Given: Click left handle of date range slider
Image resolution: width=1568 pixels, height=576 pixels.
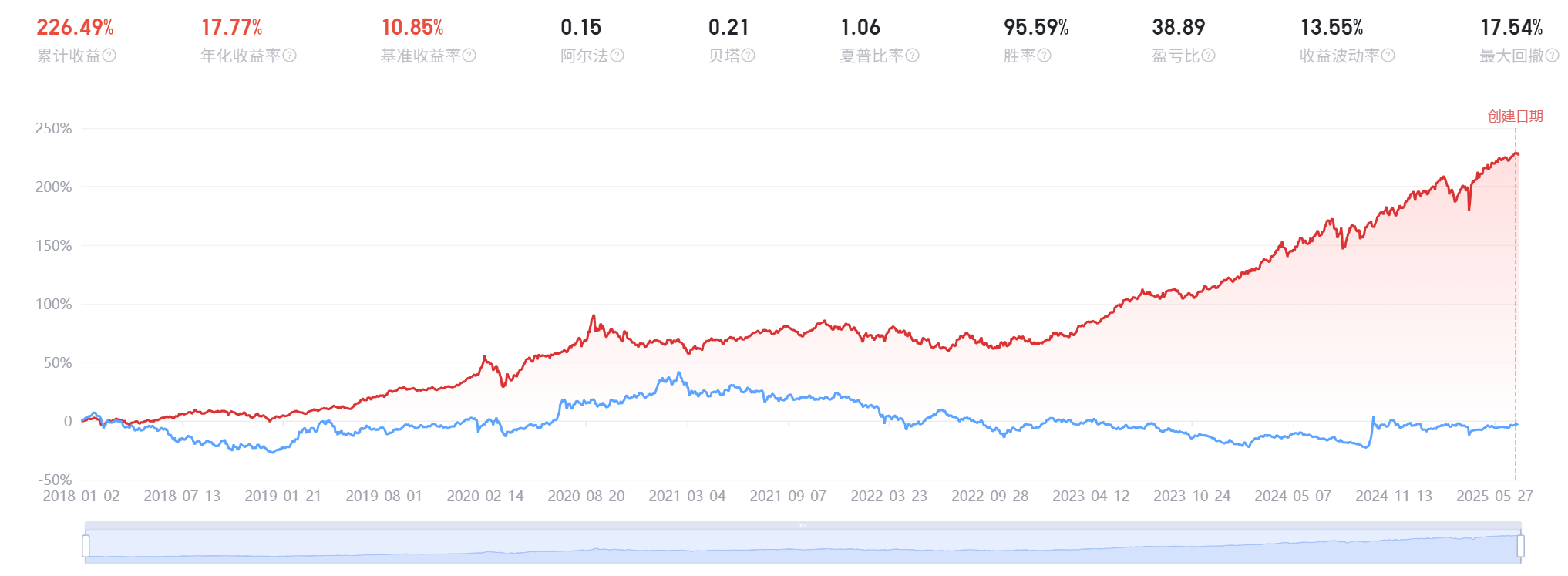Looking at the screenshot, I should pyautogui.click(x=86, y=546).
